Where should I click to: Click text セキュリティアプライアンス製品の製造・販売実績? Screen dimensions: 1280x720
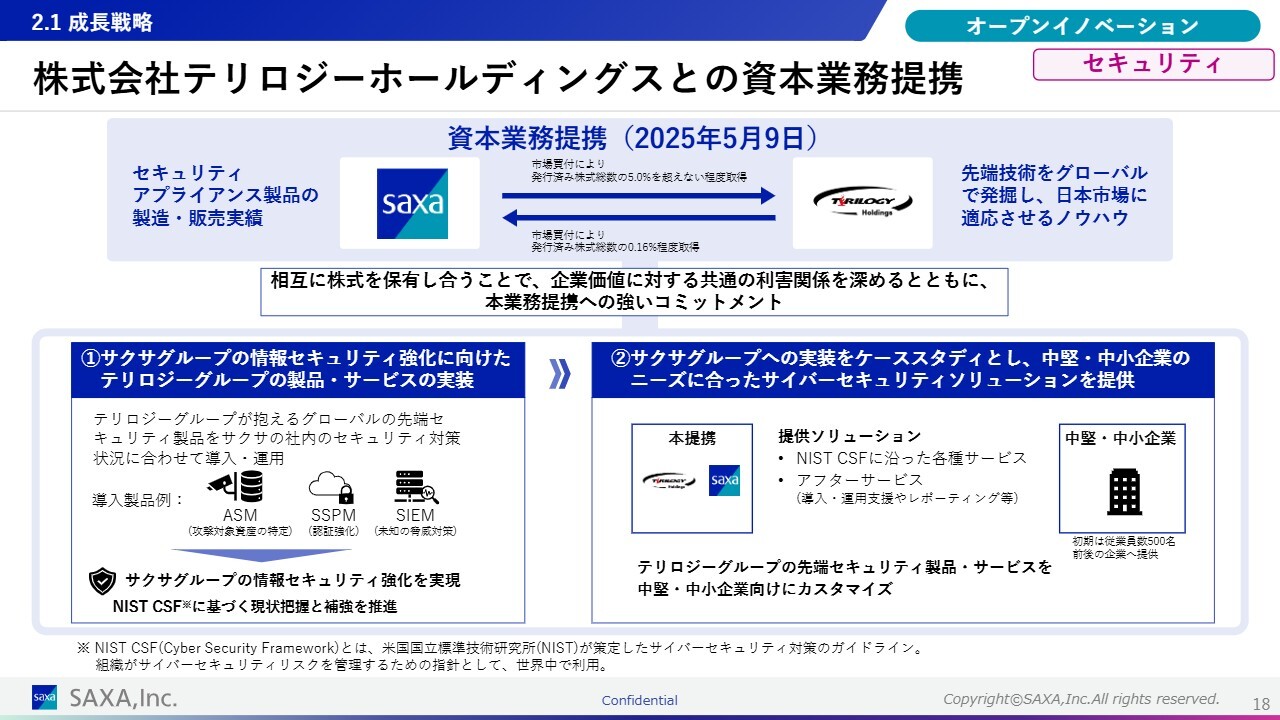(x=226, y=195)
